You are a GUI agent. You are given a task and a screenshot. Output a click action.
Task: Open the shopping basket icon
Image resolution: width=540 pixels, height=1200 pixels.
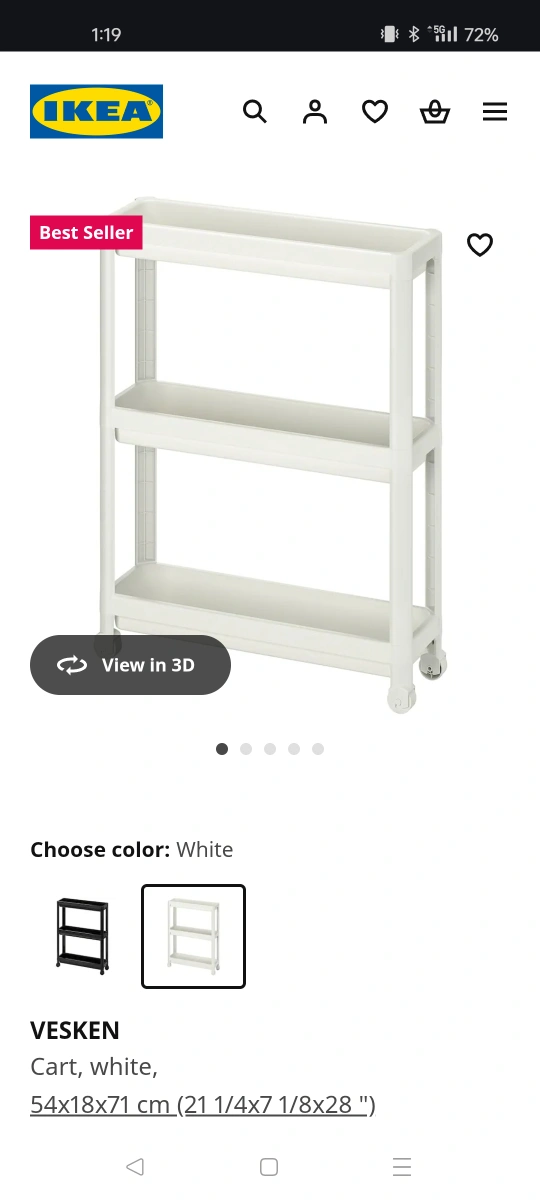[x=435, y=111]
